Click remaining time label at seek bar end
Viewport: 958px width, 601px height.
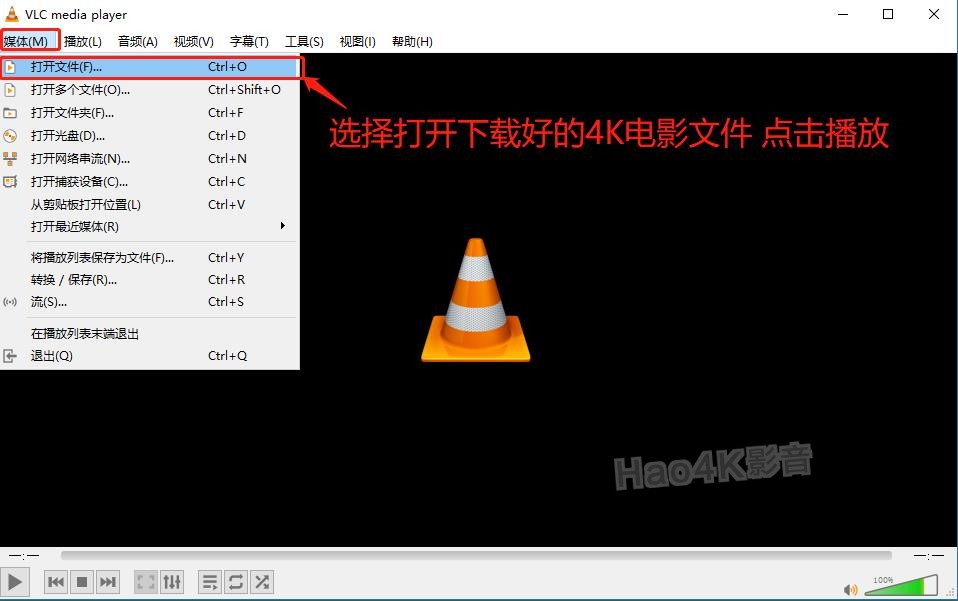(929, 556)
